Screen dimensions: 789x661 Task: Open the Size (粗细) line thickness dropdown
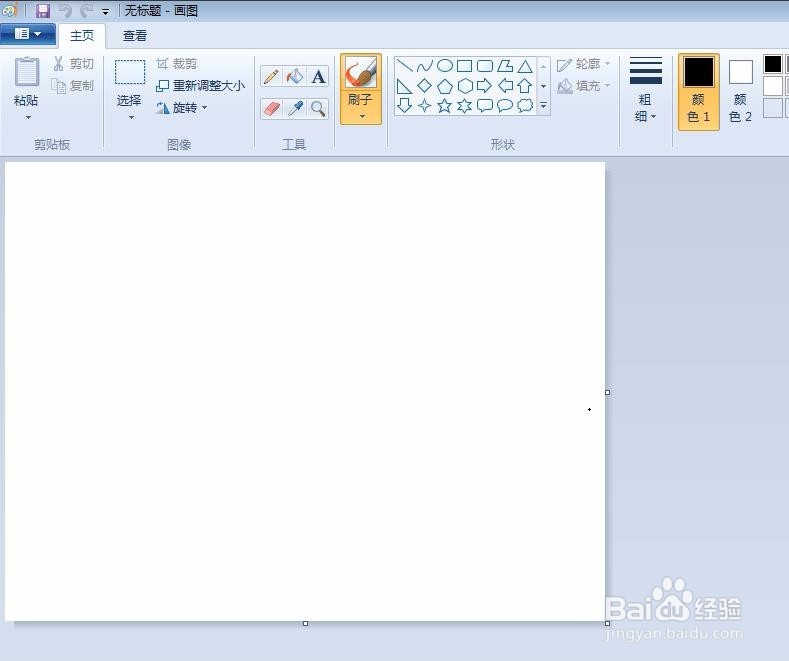click(646, 91)
